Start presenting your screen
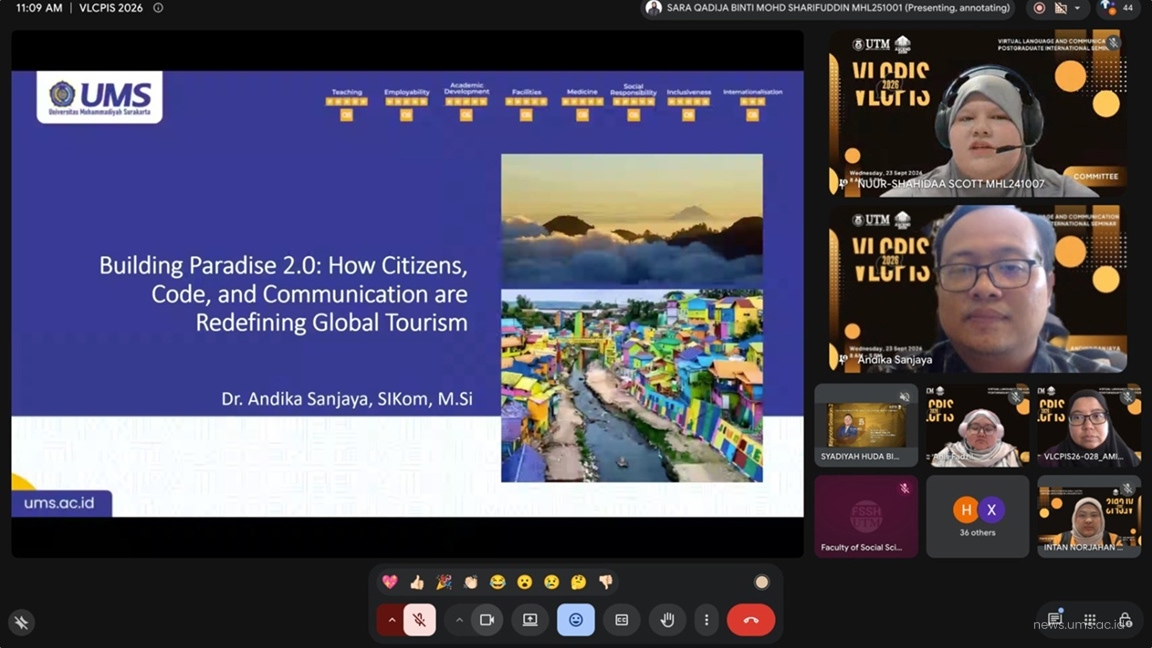Image resolution: width=1152 pixels, height=648 pixels. 530,620
